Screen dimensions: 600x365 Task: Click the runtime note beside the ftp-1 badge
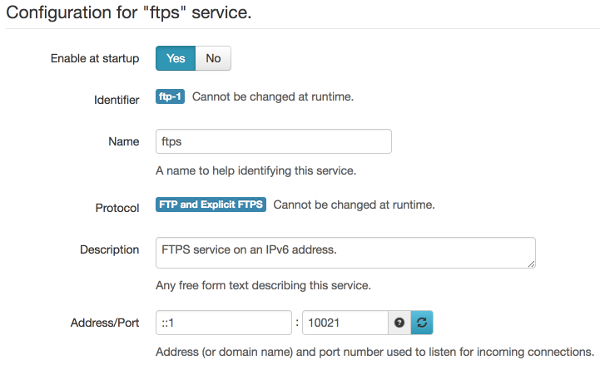point(273,96)
